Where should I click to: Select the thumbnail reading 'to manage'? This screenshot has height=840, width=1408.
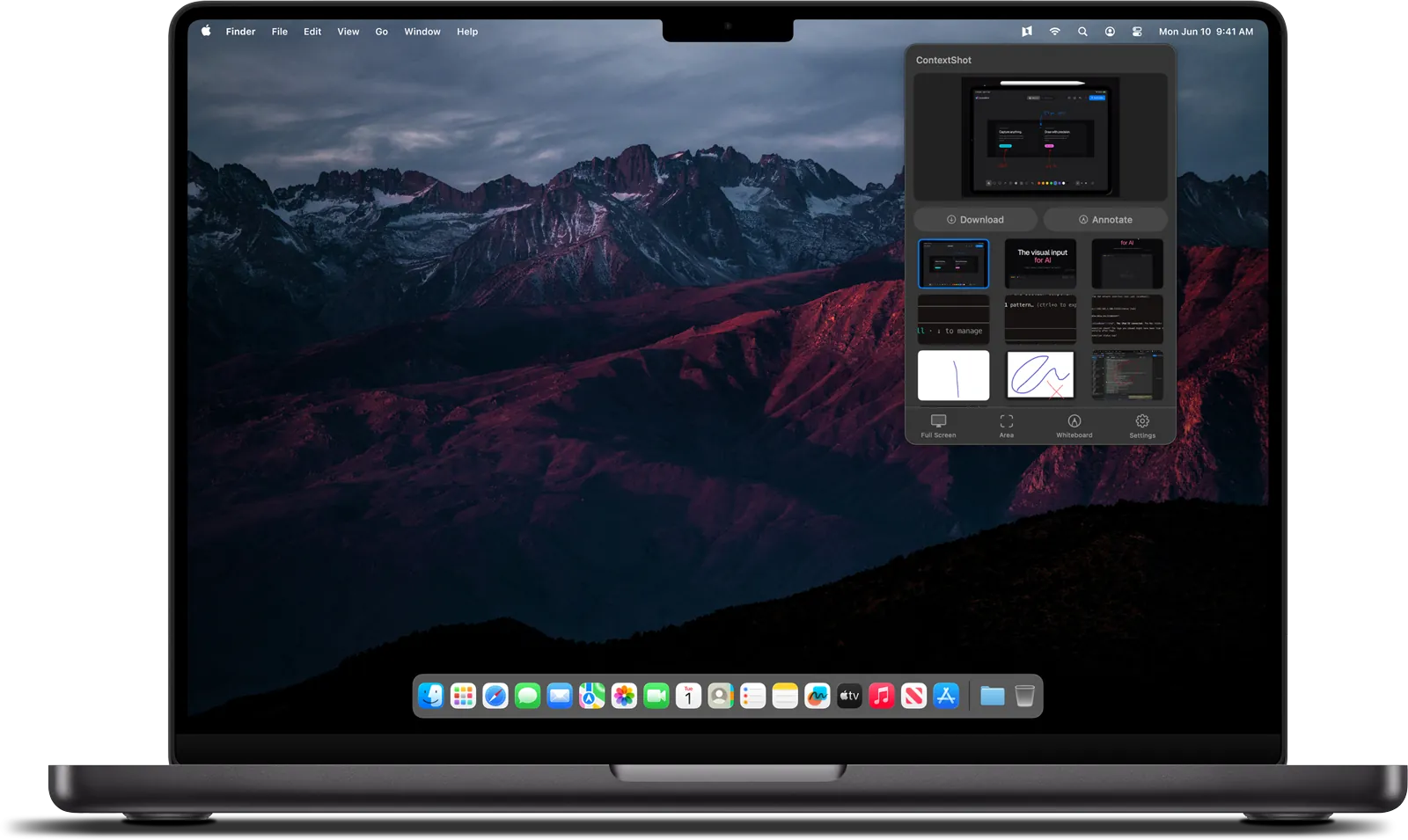[953, 319]
